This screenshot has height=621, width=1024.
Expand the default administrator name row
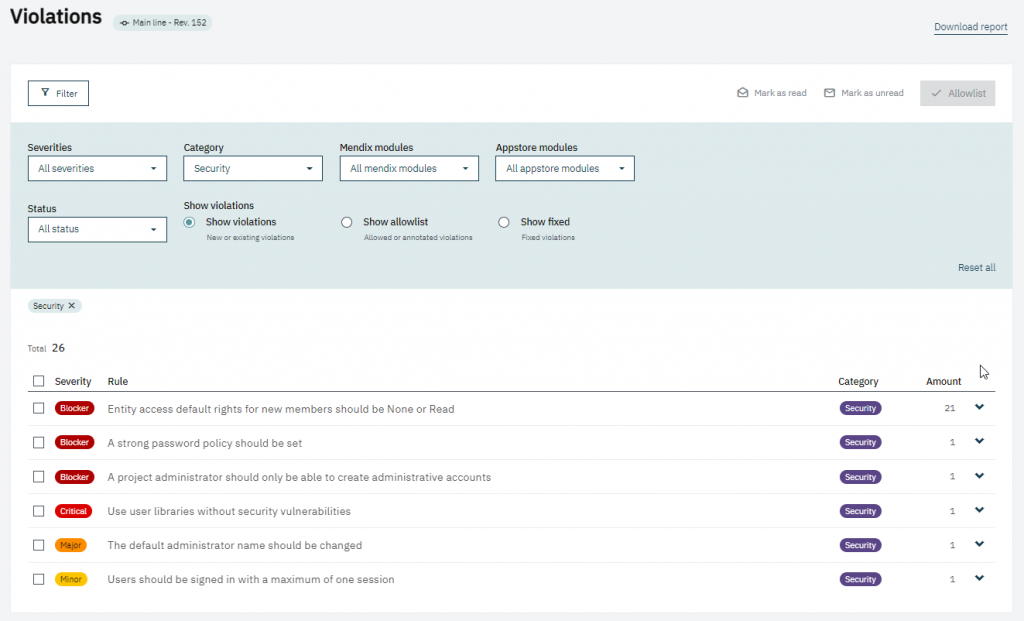[979, 544]
